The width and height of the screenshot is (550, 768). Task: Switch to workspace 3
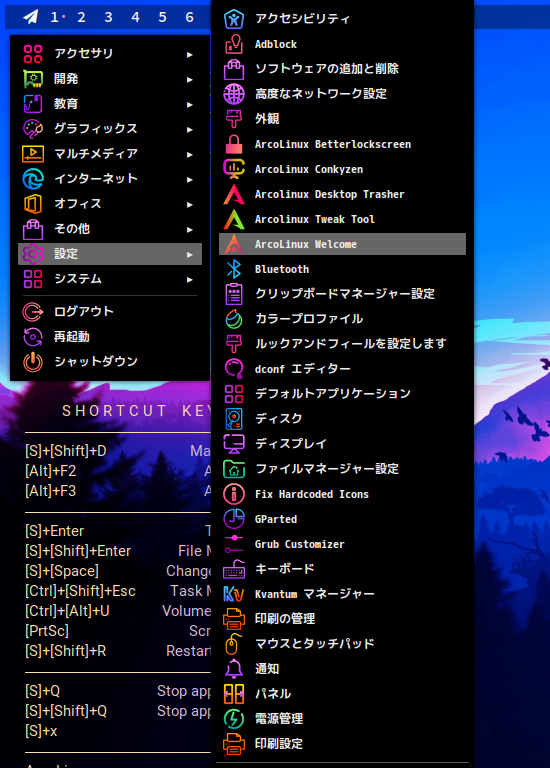(x=108, y=18)
